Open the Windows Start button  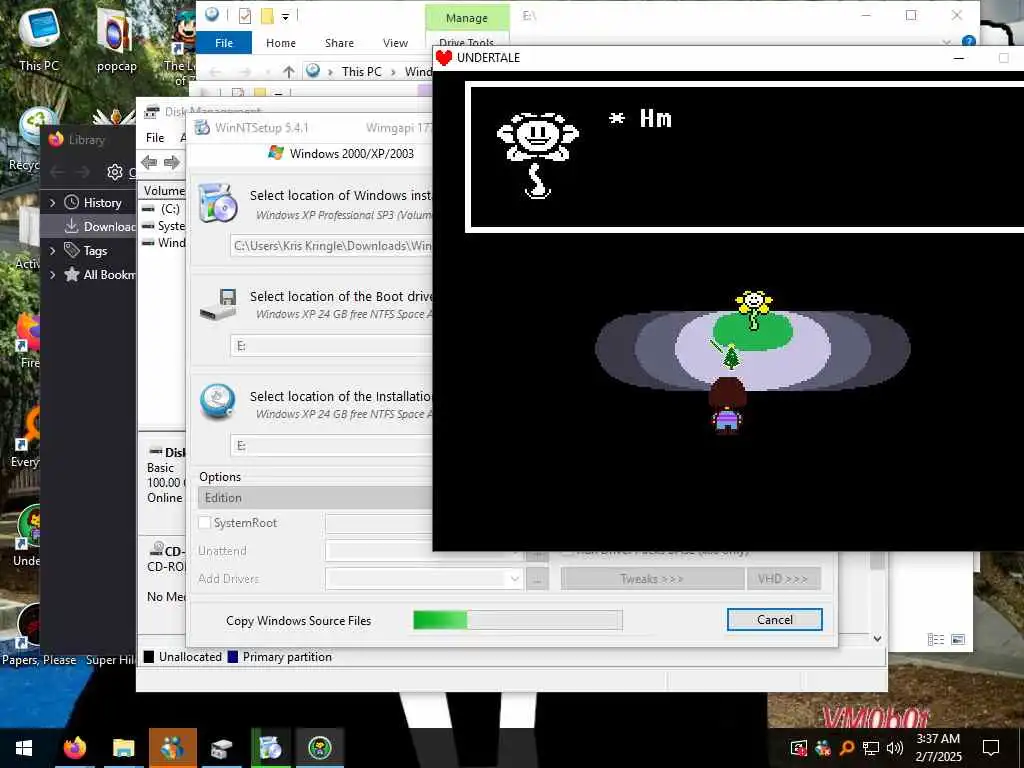24,748
